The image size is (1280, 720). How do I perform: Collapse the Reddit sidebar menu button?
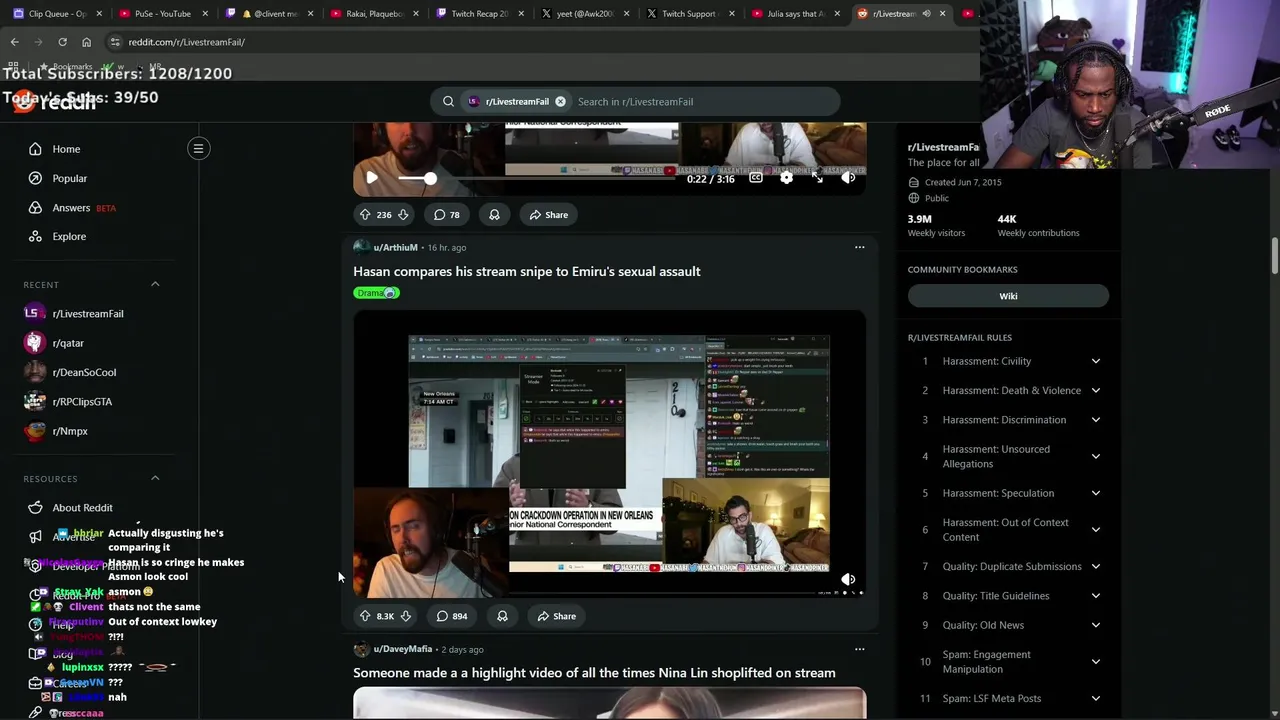point(198,149)
